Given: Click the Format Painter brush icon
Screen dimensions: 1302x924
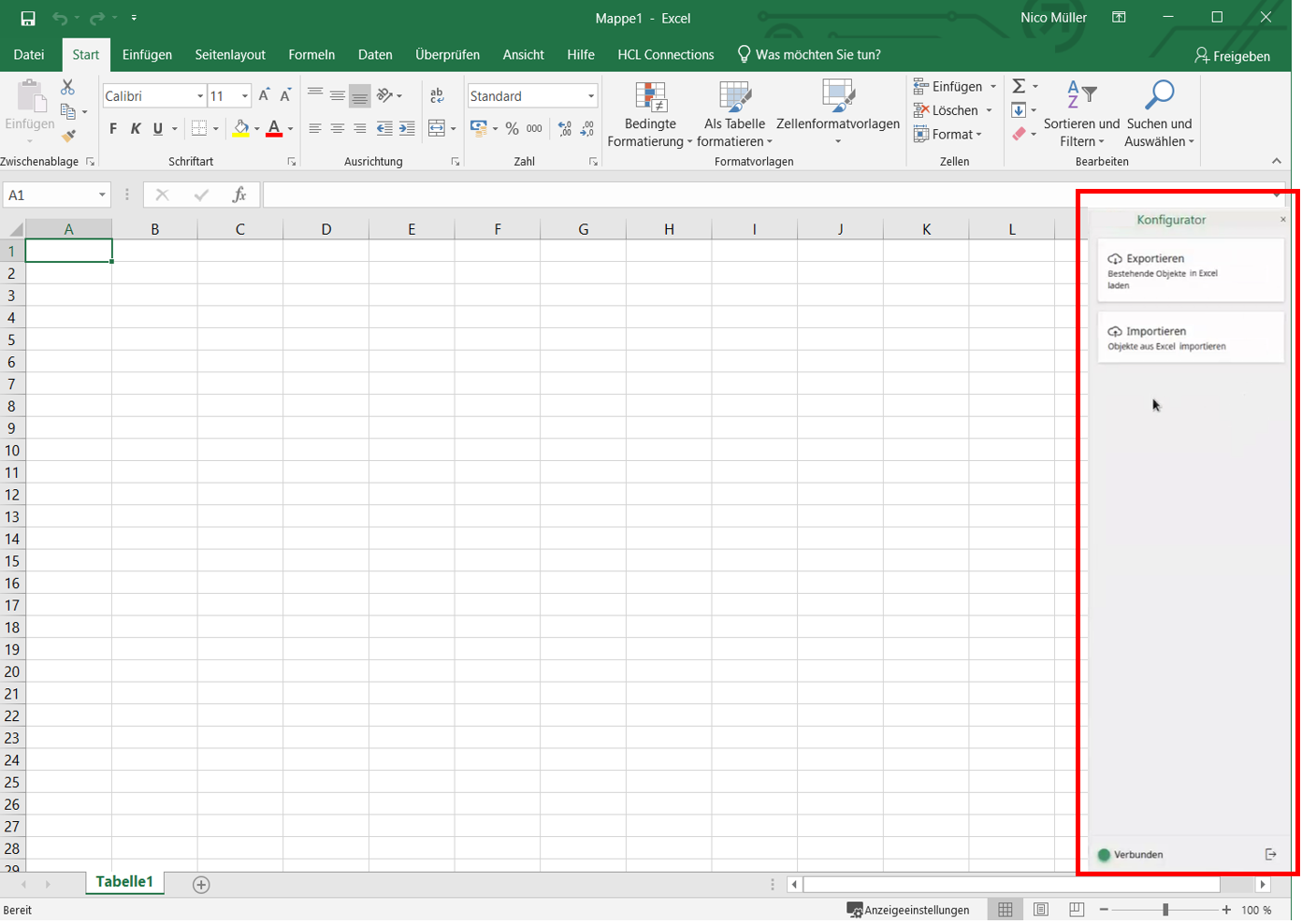Looking at the screenshot, I should click(68, 137).
